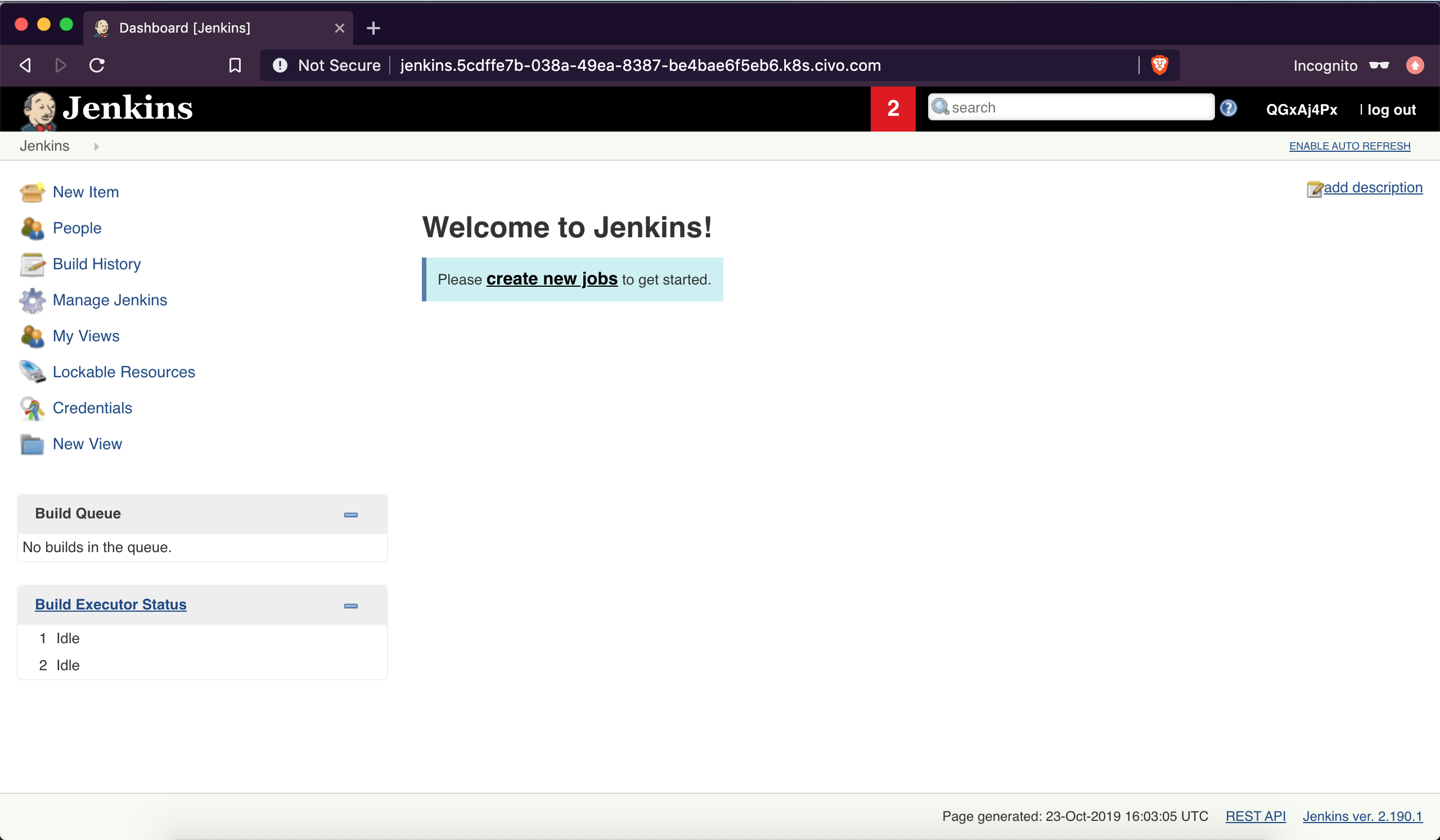
Task: Click the log out link
Action: coord(1392,110)
